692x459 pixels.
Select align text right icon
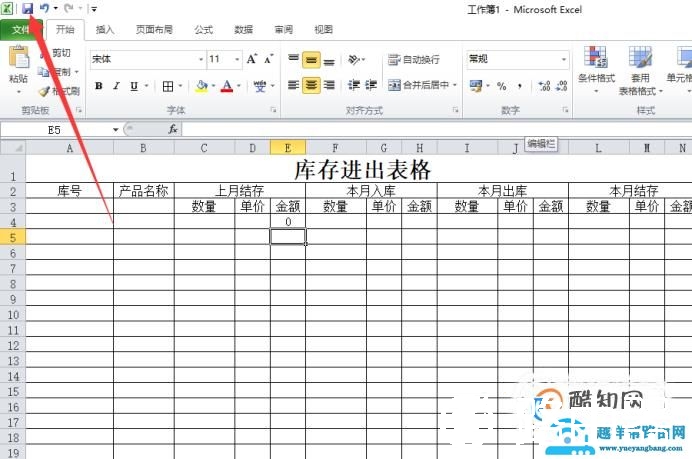click(x=329, y=85)
